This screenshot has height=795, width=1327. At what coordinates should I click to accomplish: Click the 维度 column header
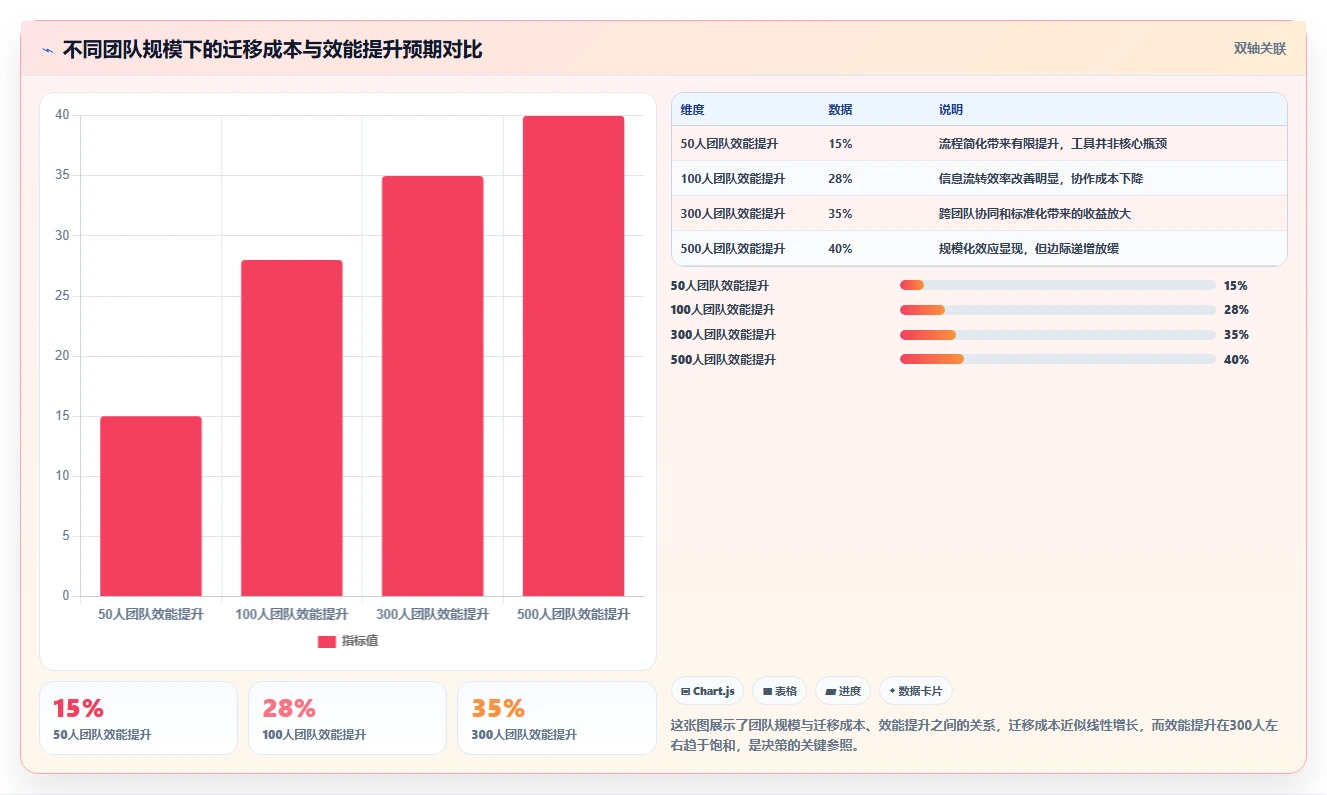692,110
